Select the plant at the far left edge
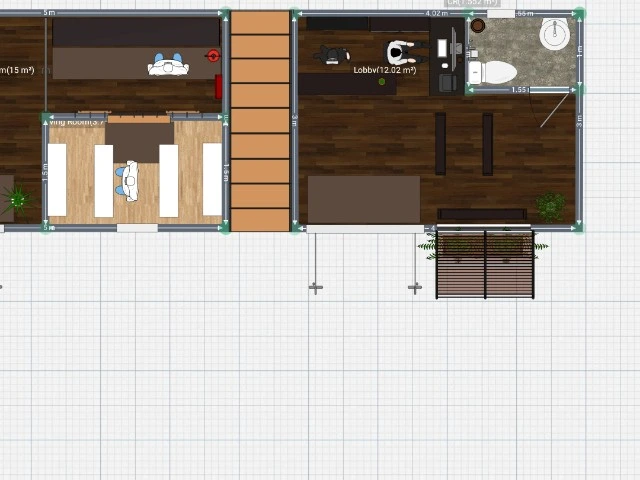640x480 pixels. [17, 200]
